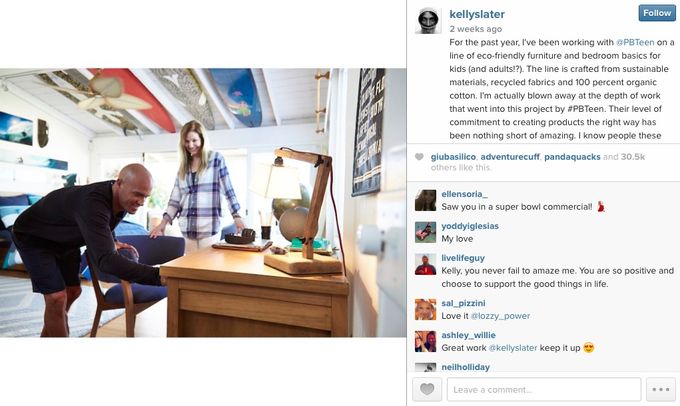
Task: Click the Leave a comment field
Action: click(x=544, y=389)
